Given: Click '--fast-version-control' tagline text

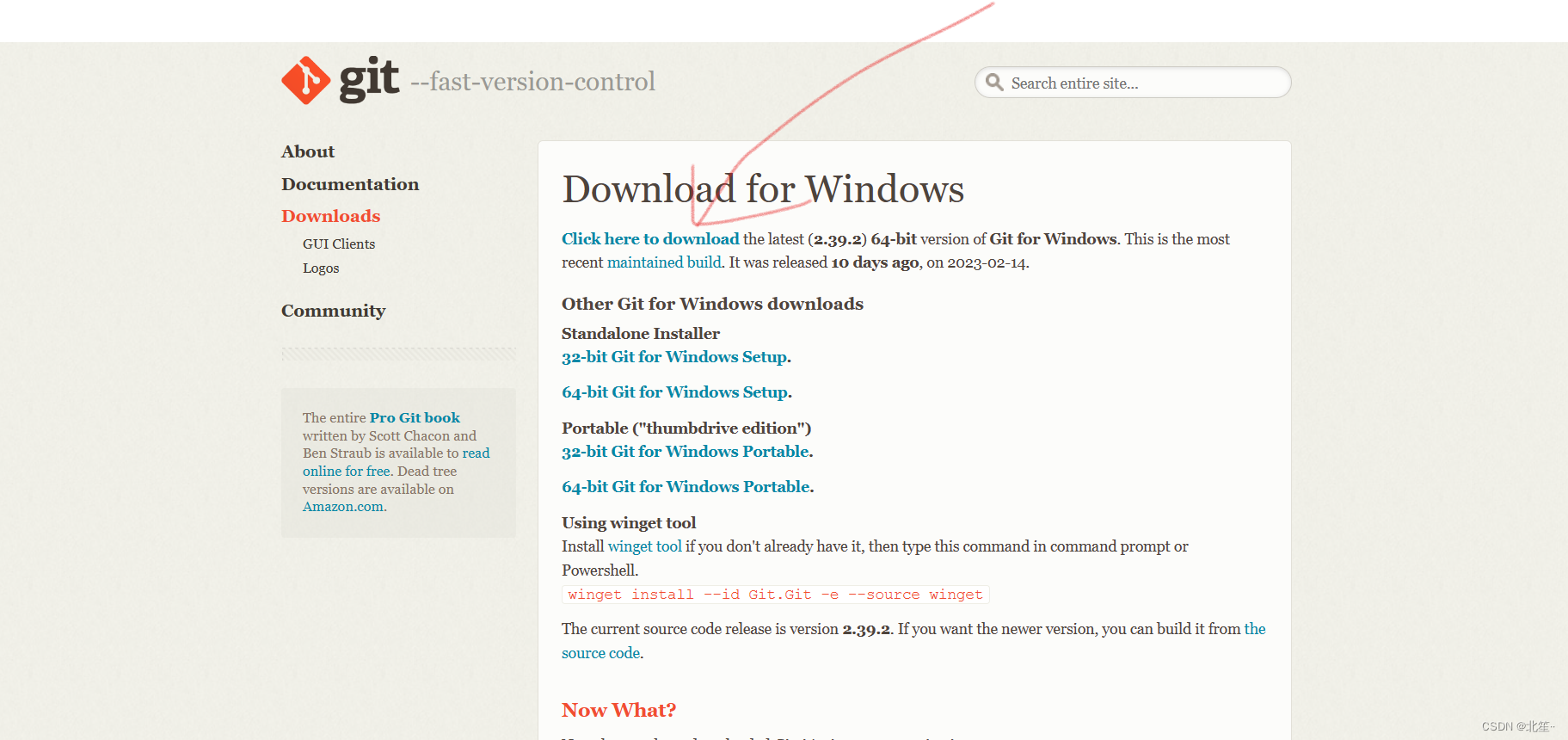Looking at the screenshot, I should (533, 82).
